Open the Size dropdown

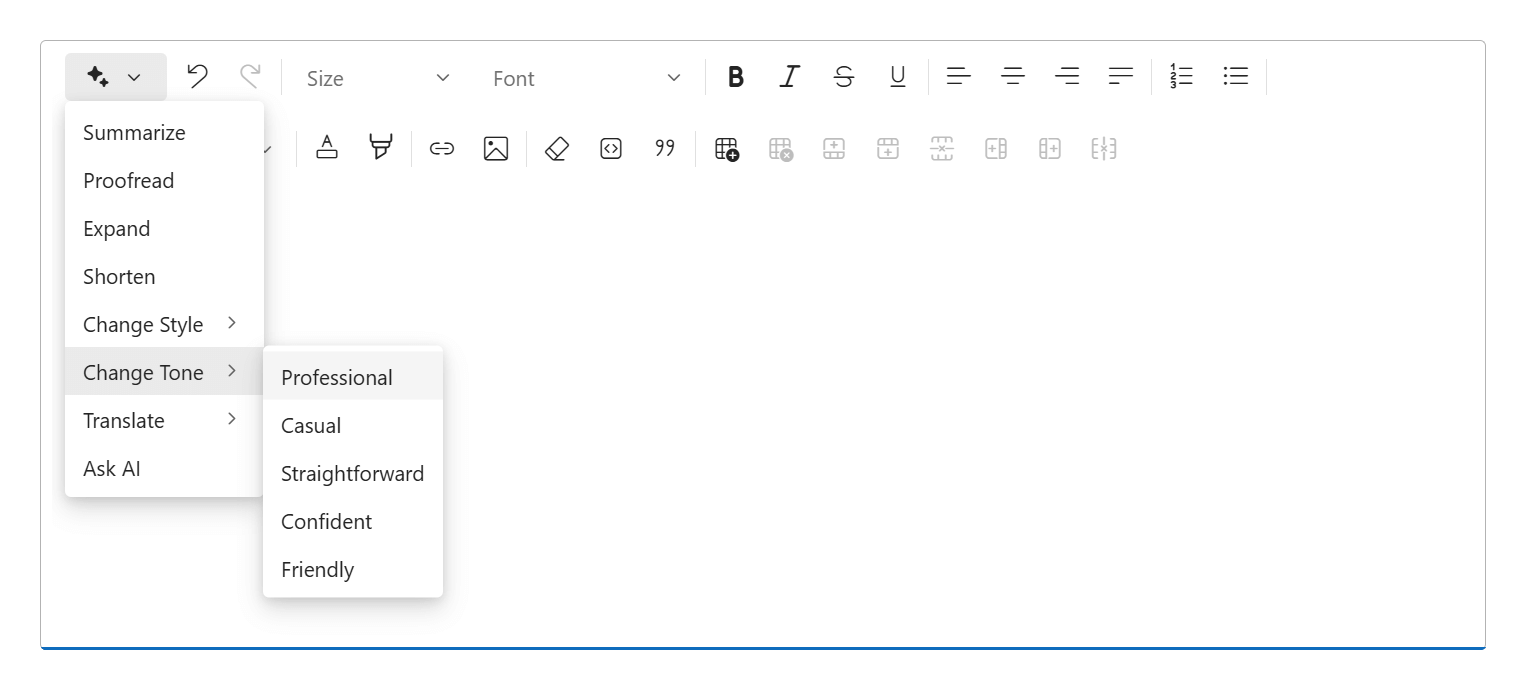377,77
